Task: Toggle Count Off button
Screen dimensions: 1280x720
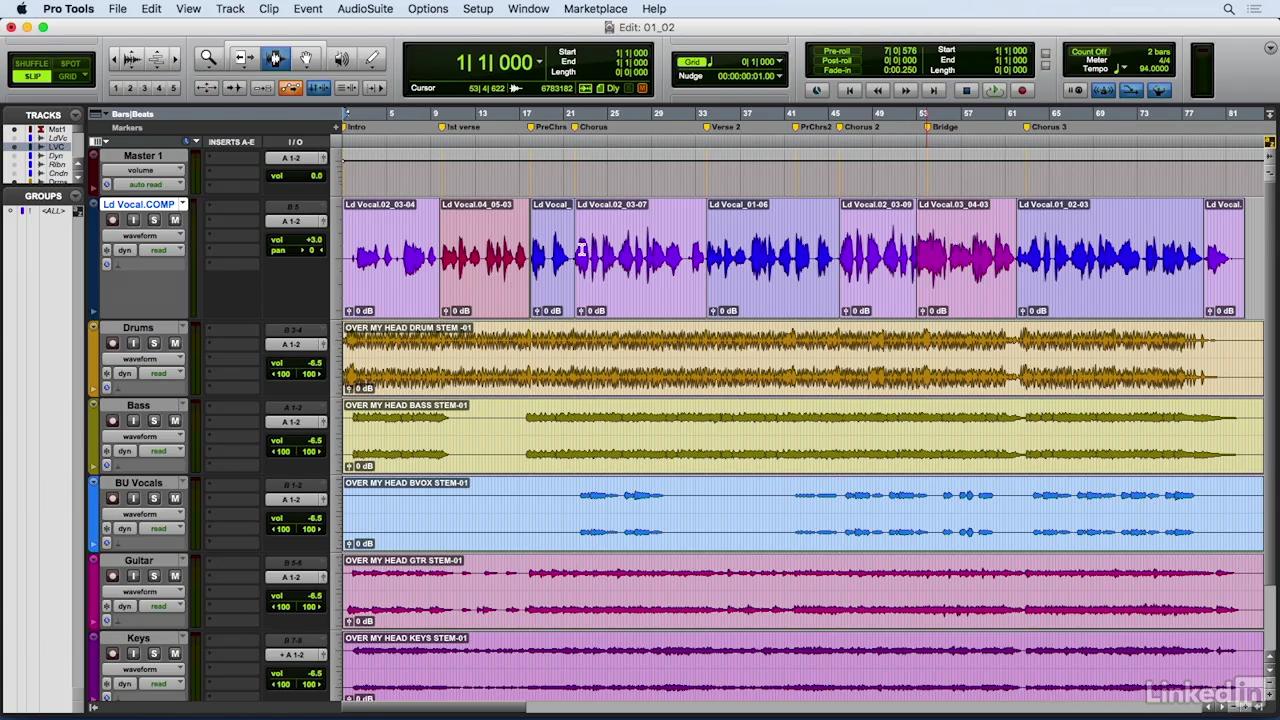Action: 1089,51
